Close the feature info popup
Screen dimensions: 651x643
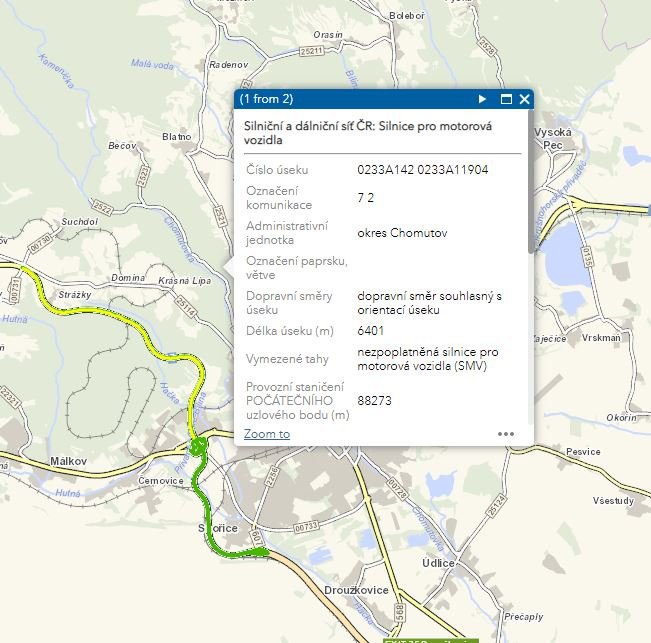tap(524, 99)
